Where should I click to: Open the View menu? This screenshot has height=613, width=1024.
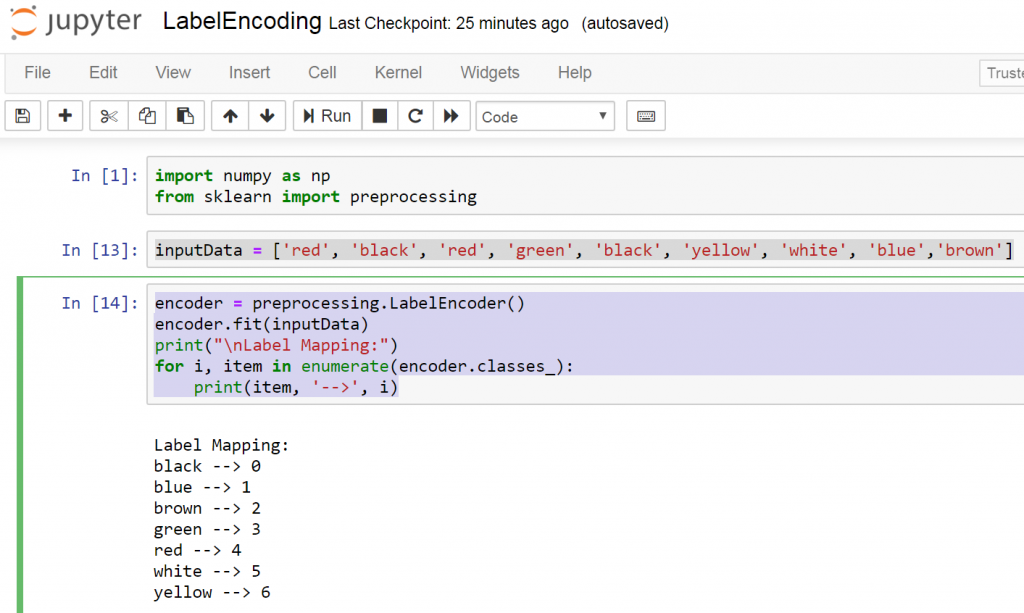pos(173,72)
